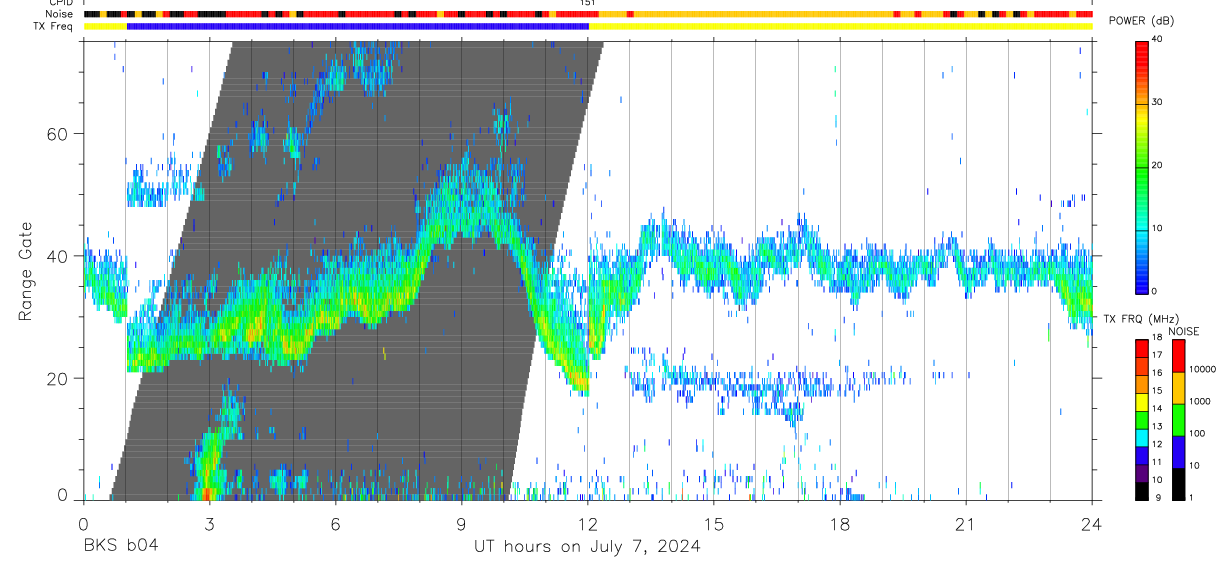1228x567 pixels.
Task: Click the '24' hour tick on time axis
Action: click(x=1091, y=524)
